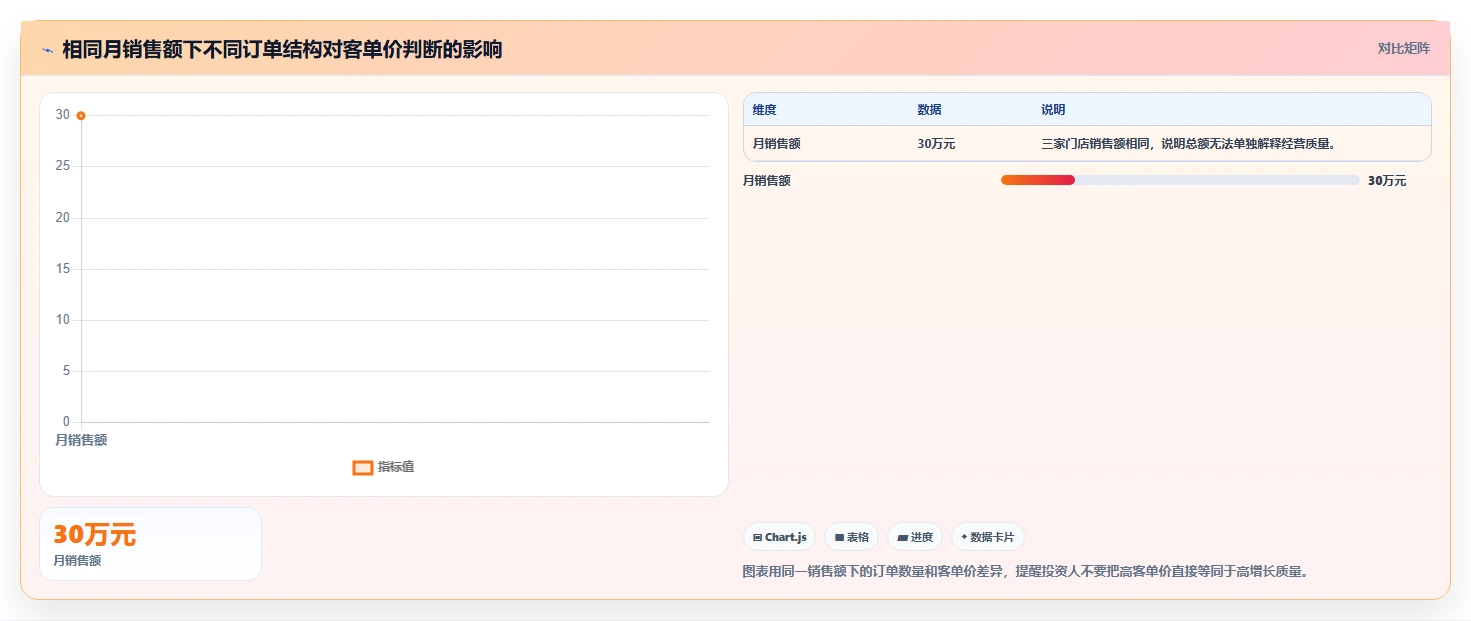Click the 对比矩阵 label in the header
The height and width of the screenshot is (621, 1471).
pyautogui.click(x=1404, y=48)
